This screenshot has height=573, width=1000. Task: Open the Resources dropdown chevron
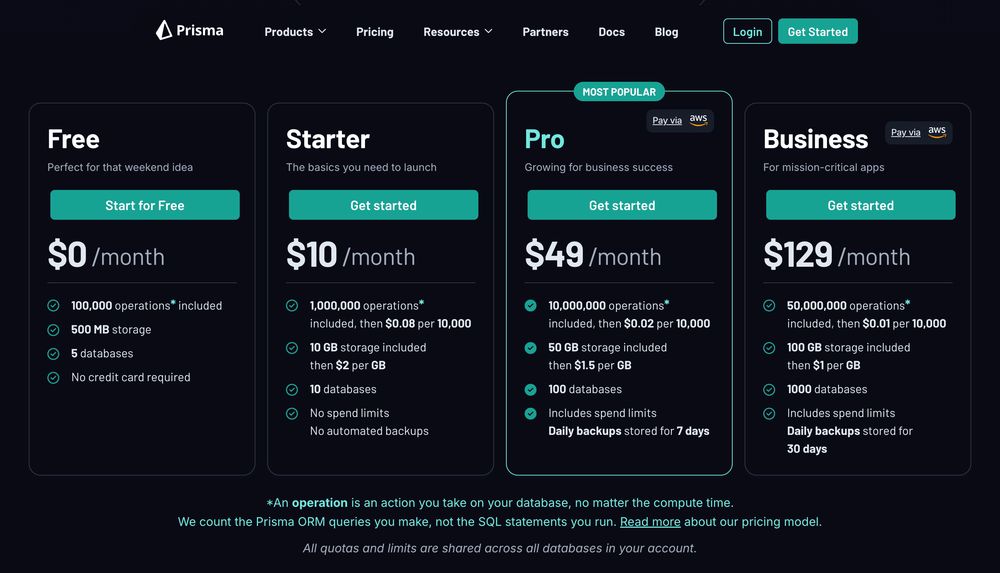(488, 32)
